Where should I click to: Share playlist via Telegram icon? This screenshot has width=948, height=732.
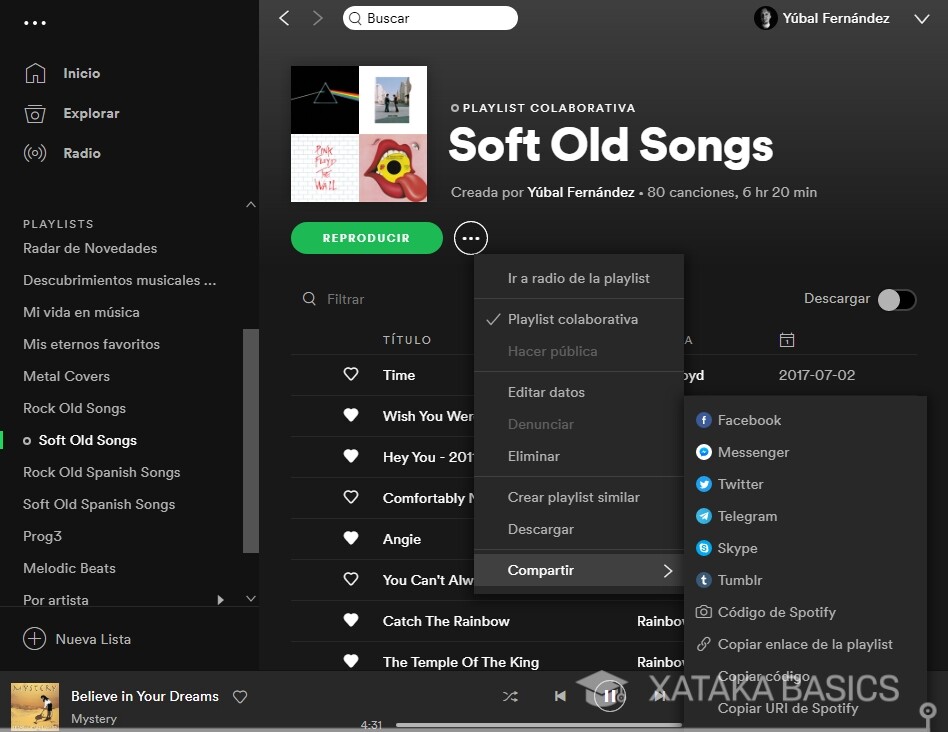pyautogui.click(x=704, y=516)
